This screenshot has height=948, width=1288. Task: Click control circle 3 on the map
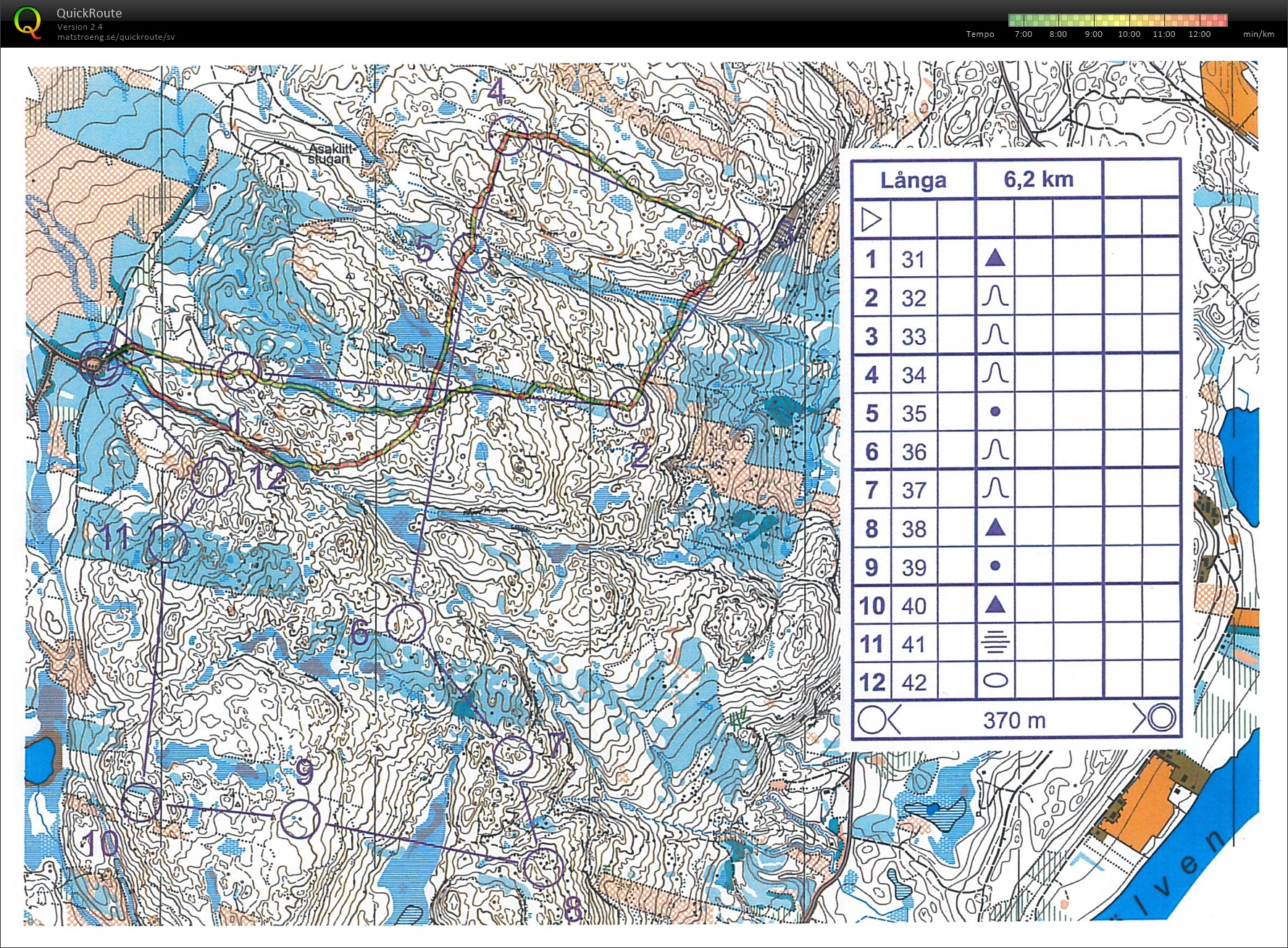(740, 239)
